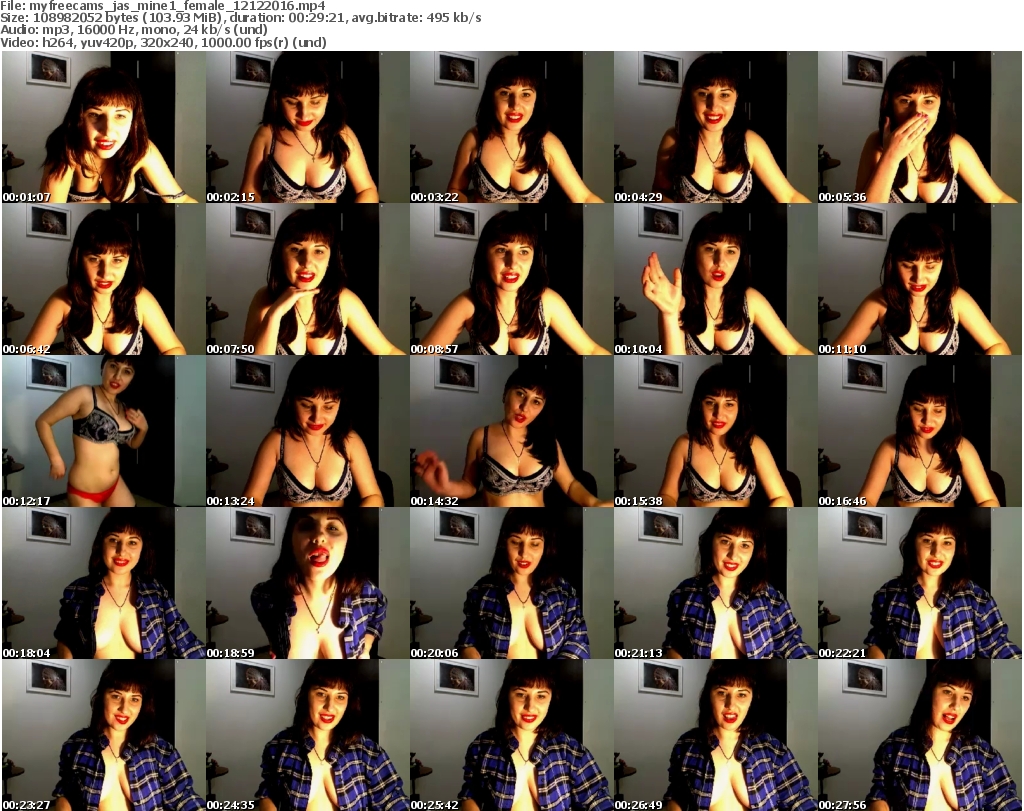Choose the frame stamped 00:18:59
This screenshot has height=811, width=1024.
click(308, 583)
